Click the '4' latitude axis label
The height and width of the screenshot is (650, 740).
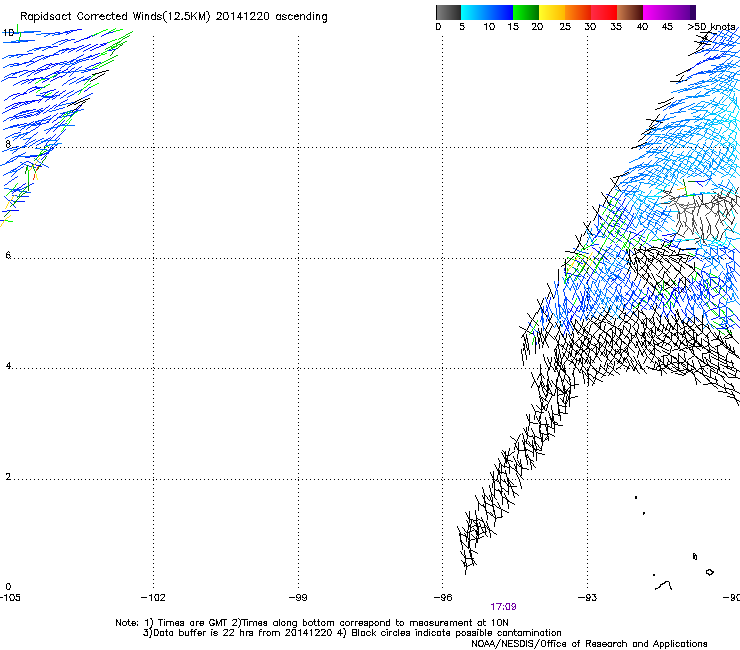click(8, 366)
